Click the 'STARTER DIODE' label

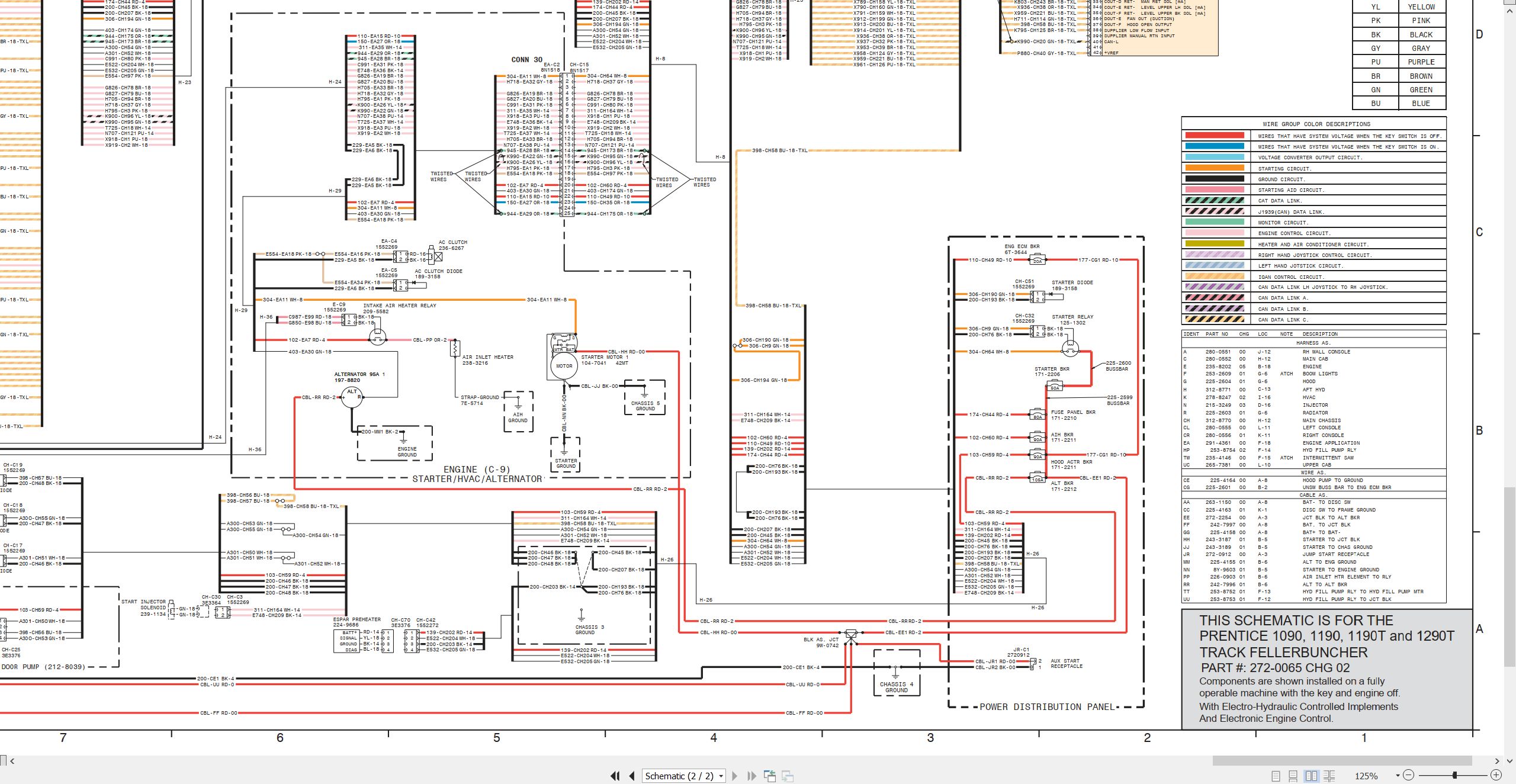(x=1072, y=282)
